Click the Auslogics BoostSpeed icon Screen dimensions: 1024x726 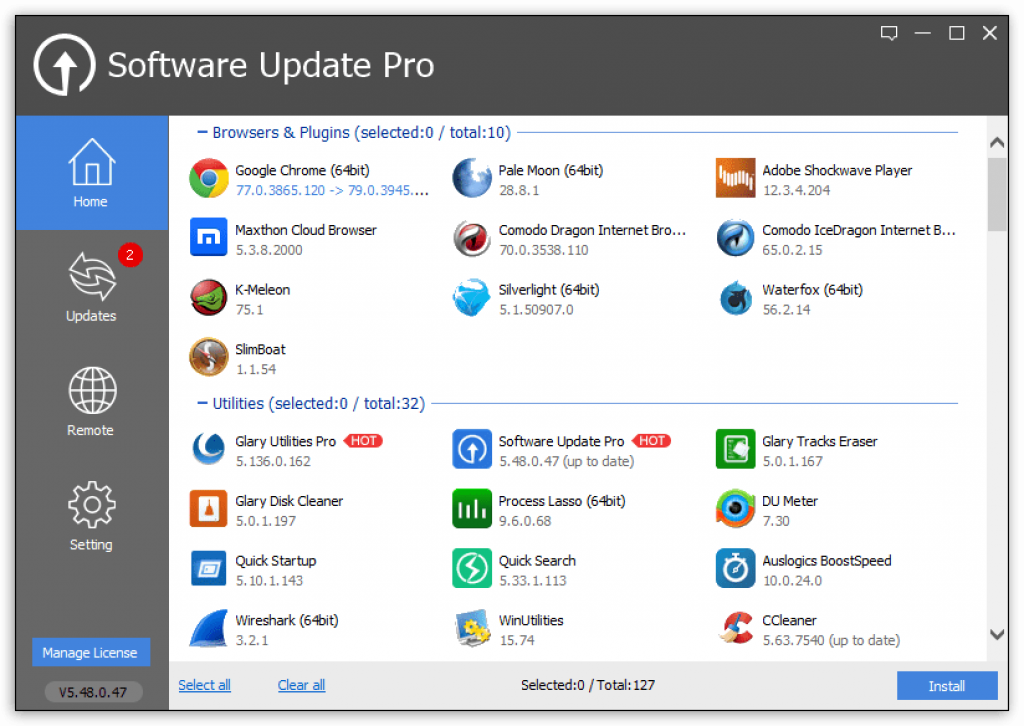735,569
